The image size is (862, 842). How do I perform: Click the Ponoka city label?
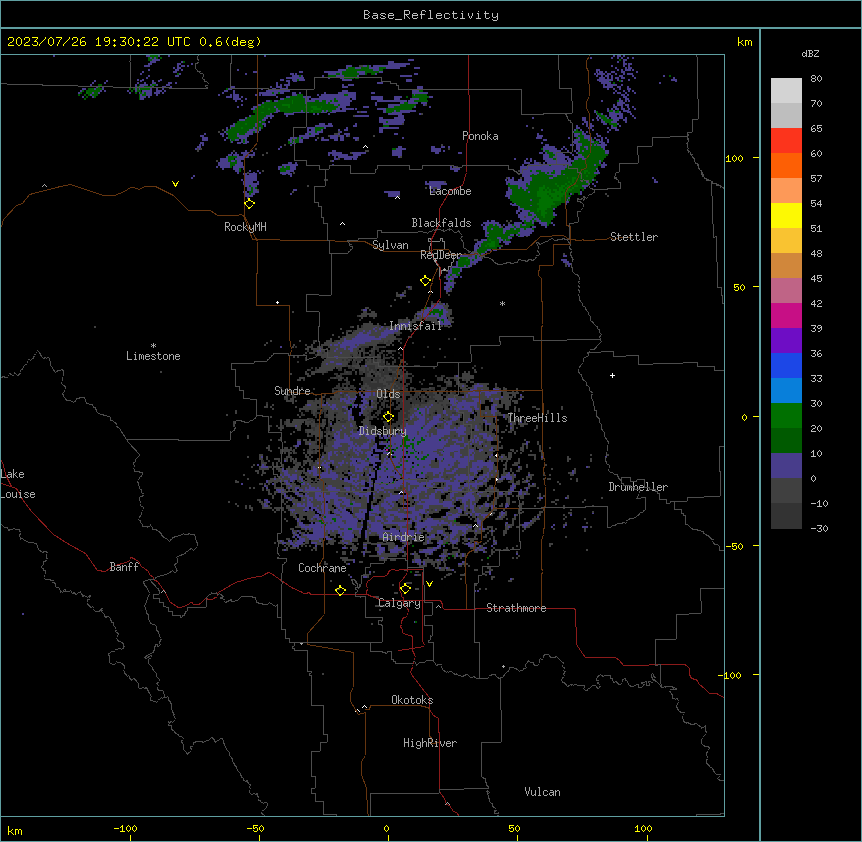(480, 136)
